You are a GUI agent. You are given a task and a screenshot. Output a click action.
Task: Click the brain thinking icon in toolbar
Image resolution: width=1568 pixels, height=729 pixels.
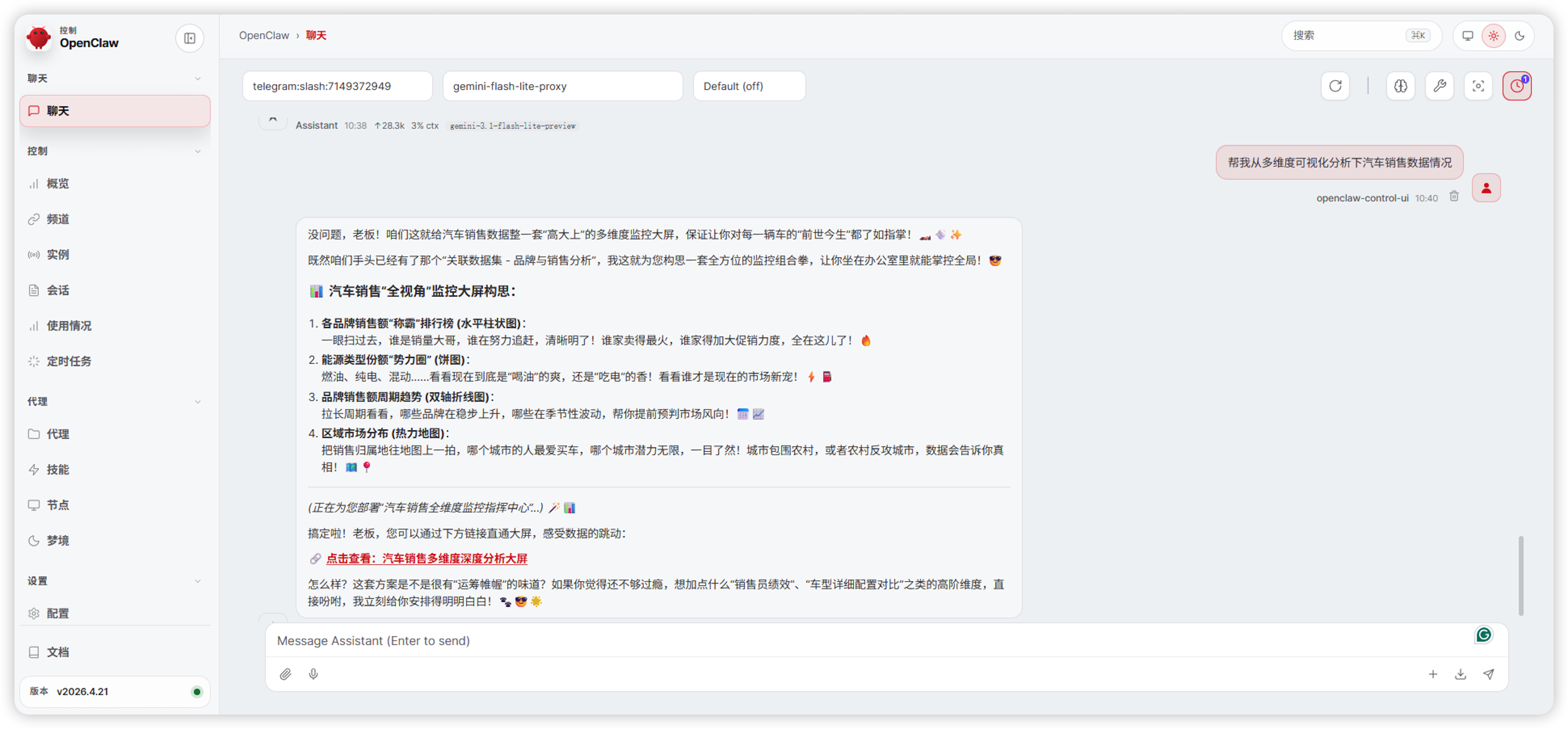click(x=1400, y=86)
